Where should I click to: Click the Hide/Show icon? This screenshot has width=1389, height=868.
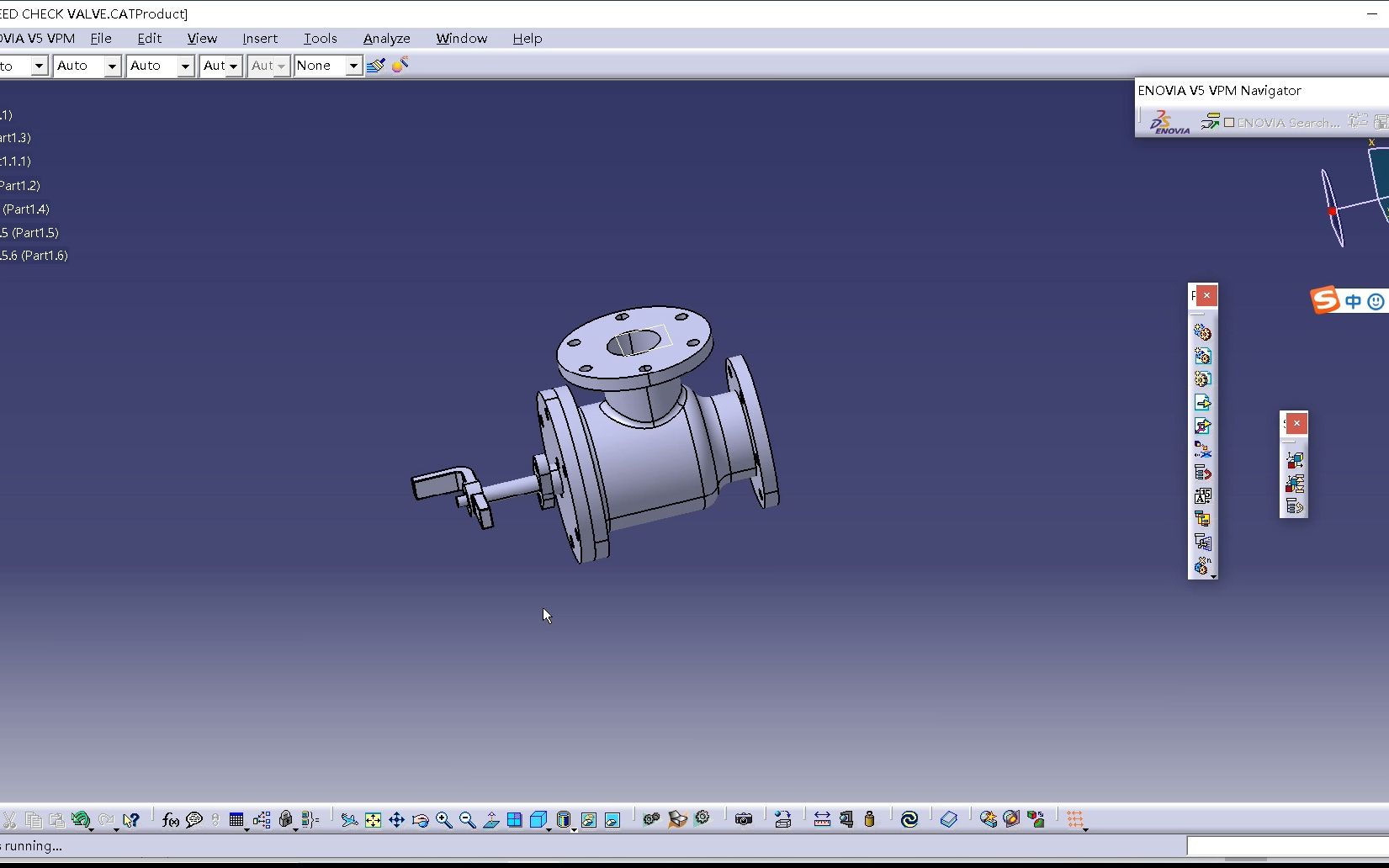coord(589,819)
